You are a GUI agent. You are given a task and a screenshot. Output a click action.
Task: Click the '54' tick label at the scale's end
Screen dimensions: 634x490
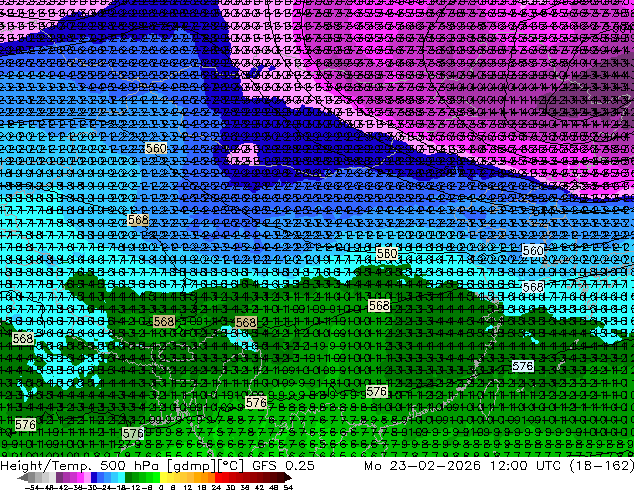pos(288,488)
